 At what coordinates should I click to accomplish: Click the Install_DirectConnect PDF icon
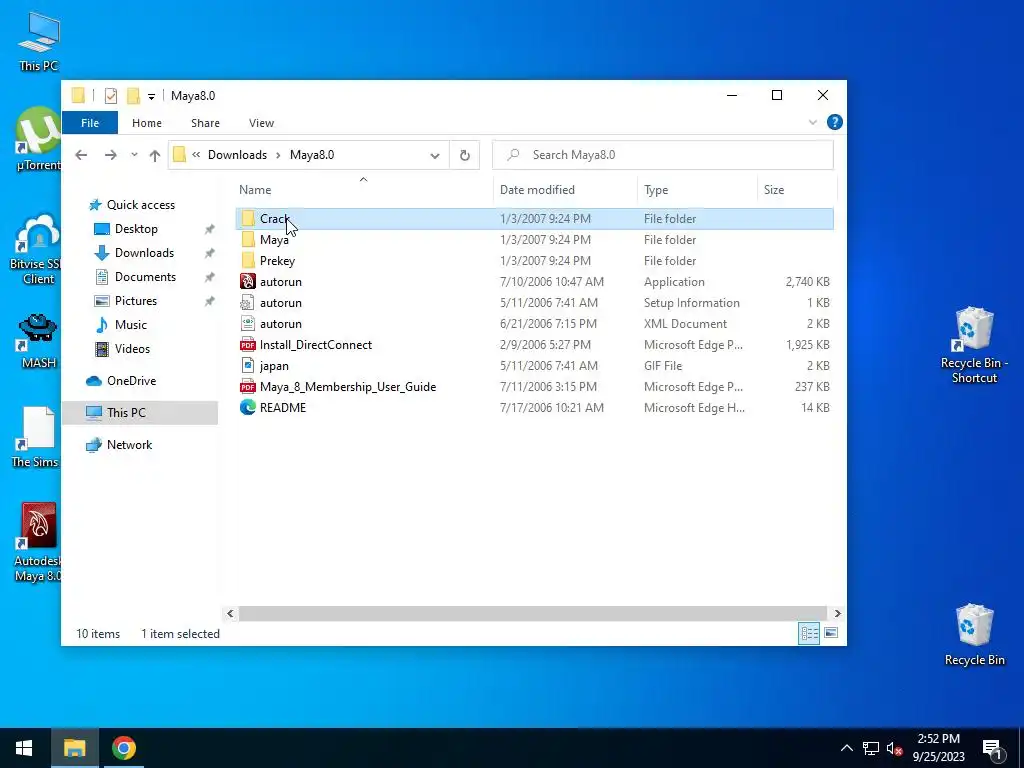coord(248,345)
